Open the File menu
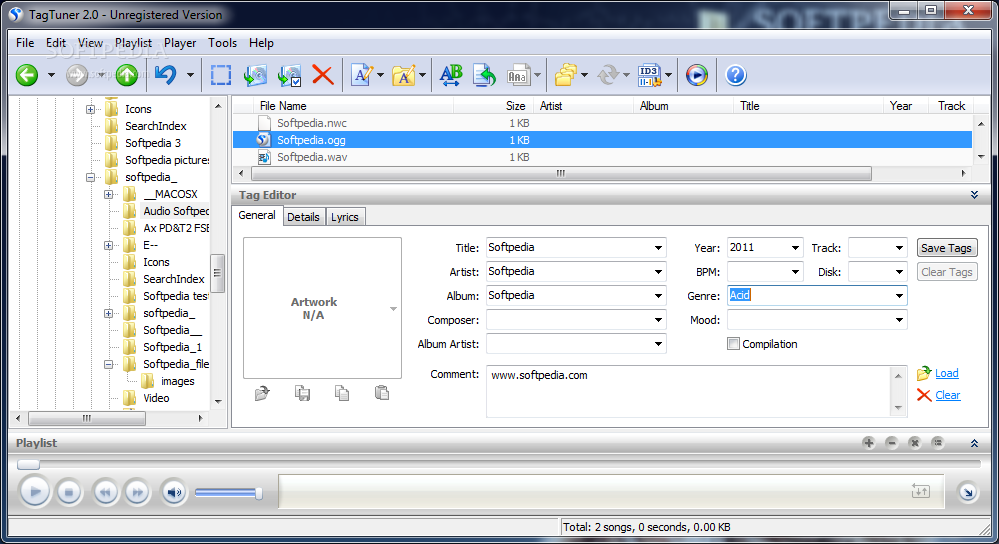999x544 pixels. [x=25, y=43]
